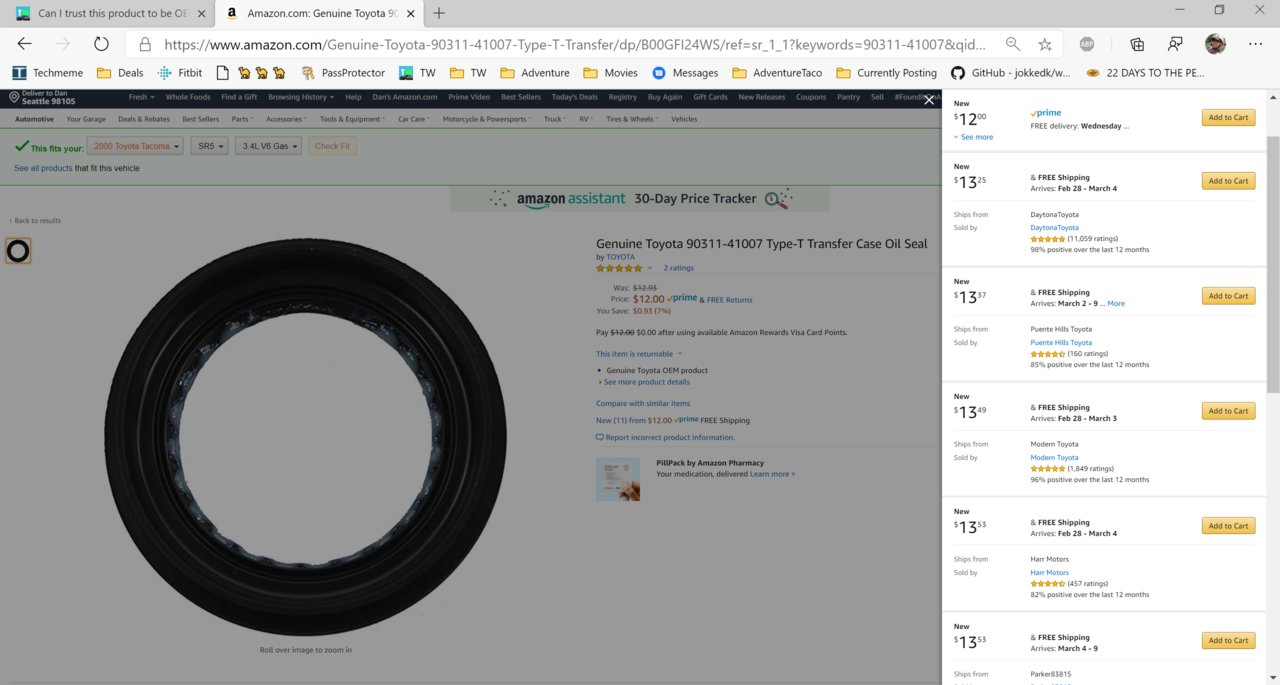Image resolution: width=1280 pixels, height=685 pixels.
Task: Open the GitHub jokkedk bookmark
Action: pos(1011,73)
